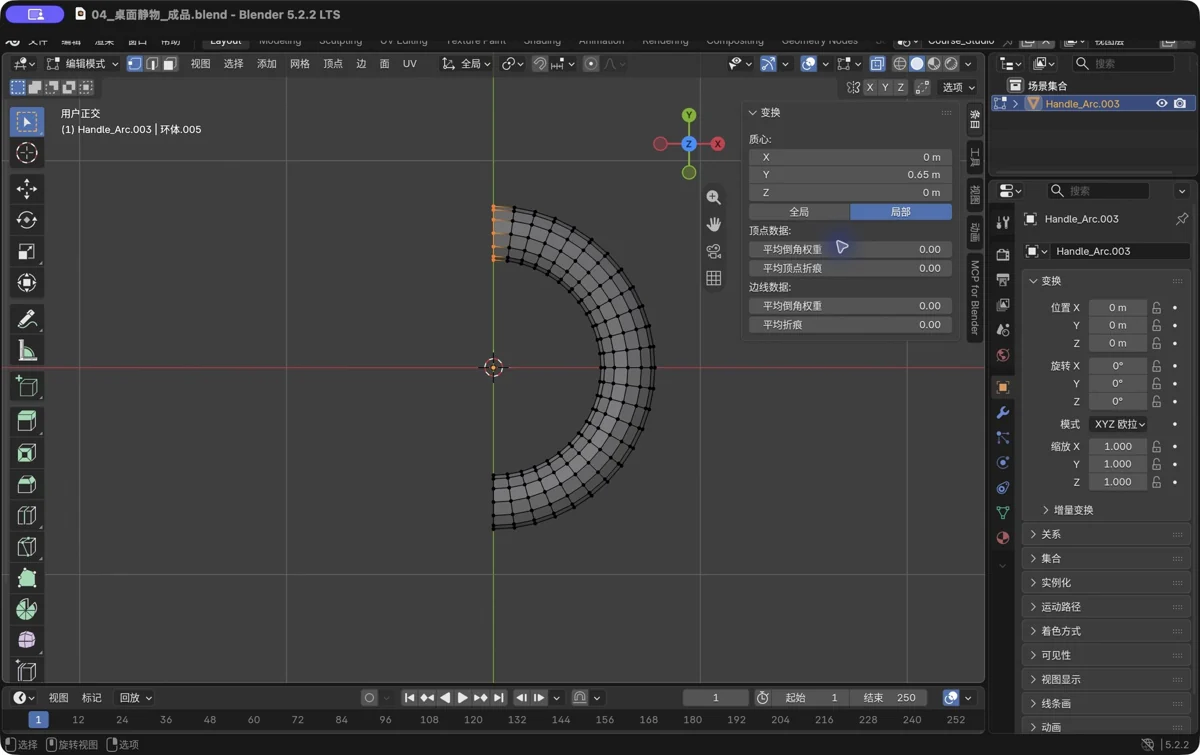The width and height of the screenshot is (1200, 755).
Task: Toggle the lock beside 位置 X
Action: coord(1157,308)
